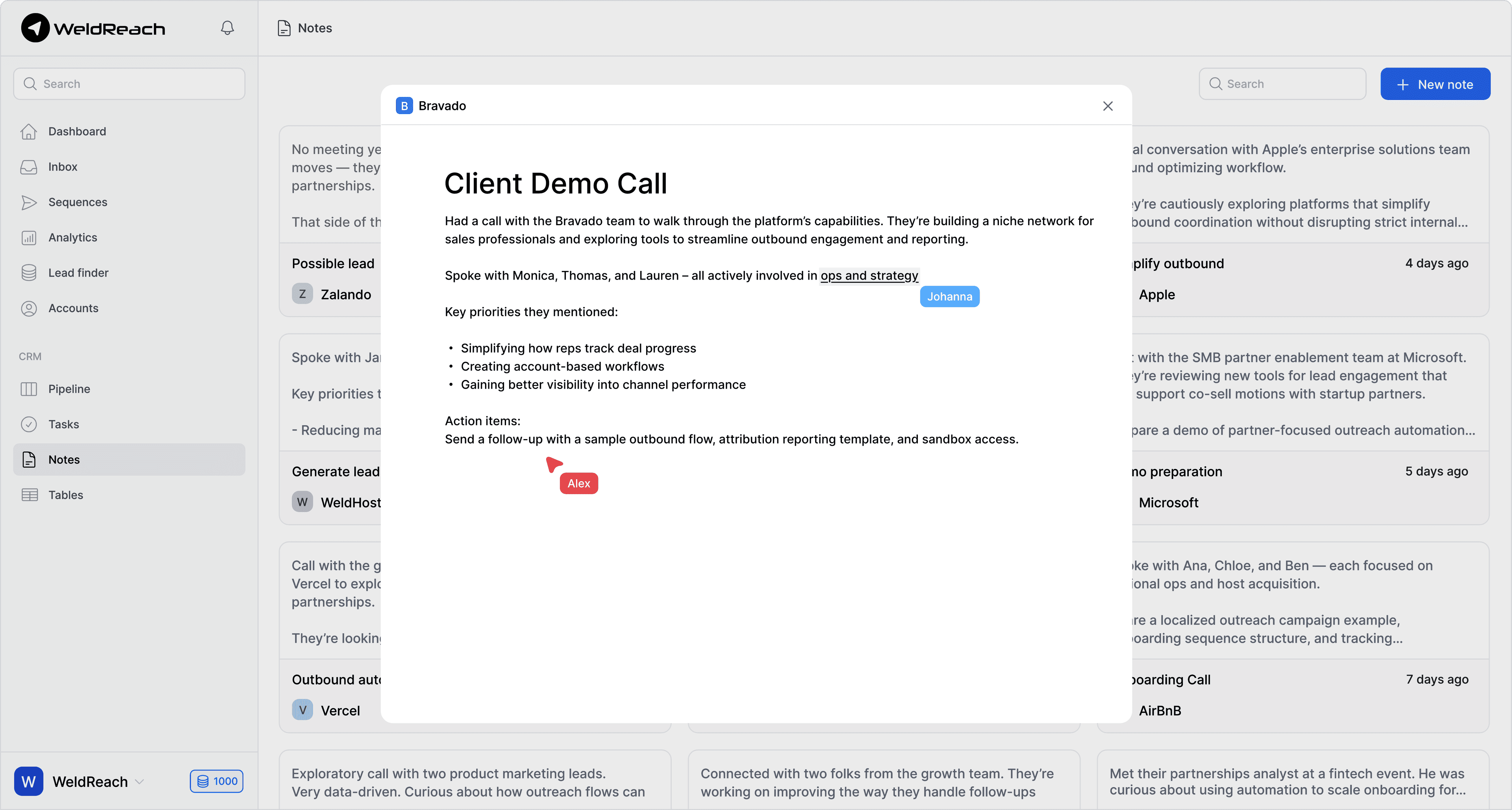This screenshot has height=810, width=1512.
Task: Click the V avatar beside Vercel
Action: pyautogui.click(x=302, y=710)
